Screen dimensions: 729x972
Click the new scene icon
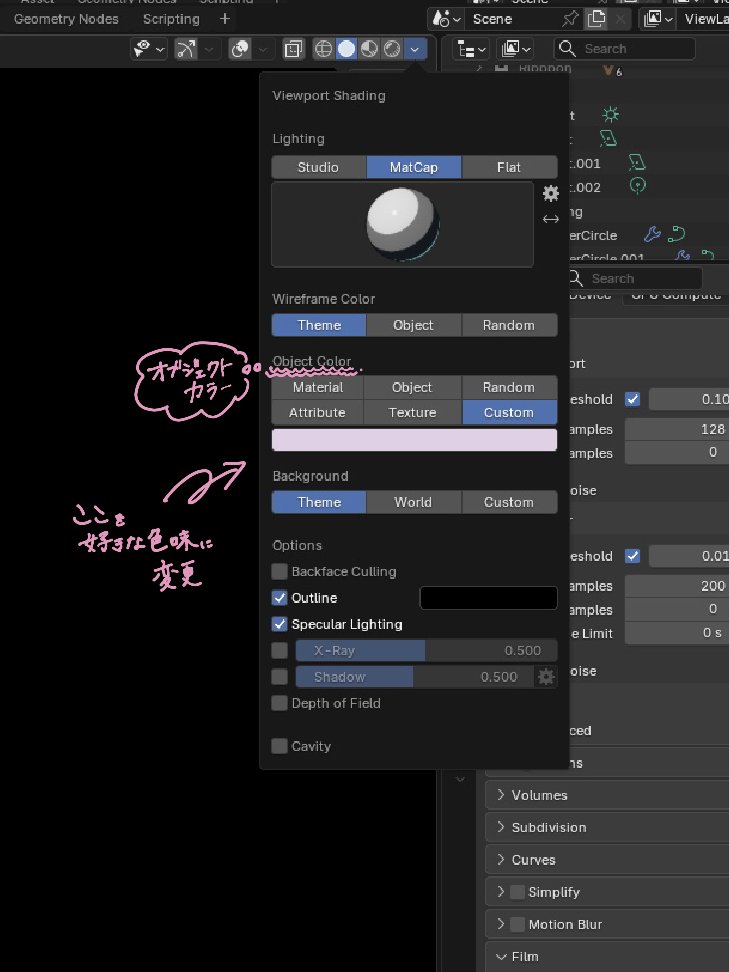[596, 19]
